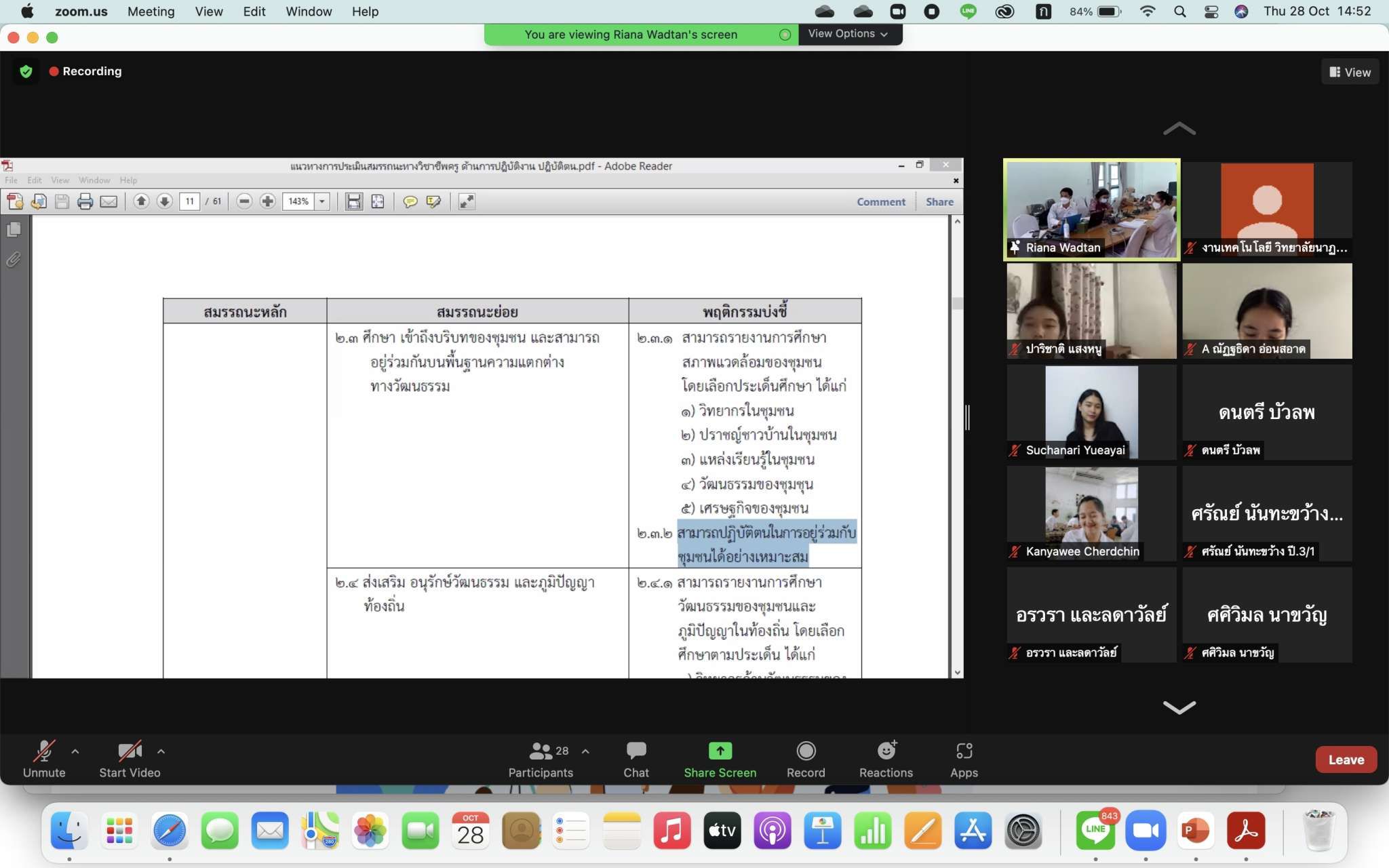The height and width of the screenshot is (868, 1389).
Task: Open the Participants list
Action: pyautogui.click(x=541, y=759)
